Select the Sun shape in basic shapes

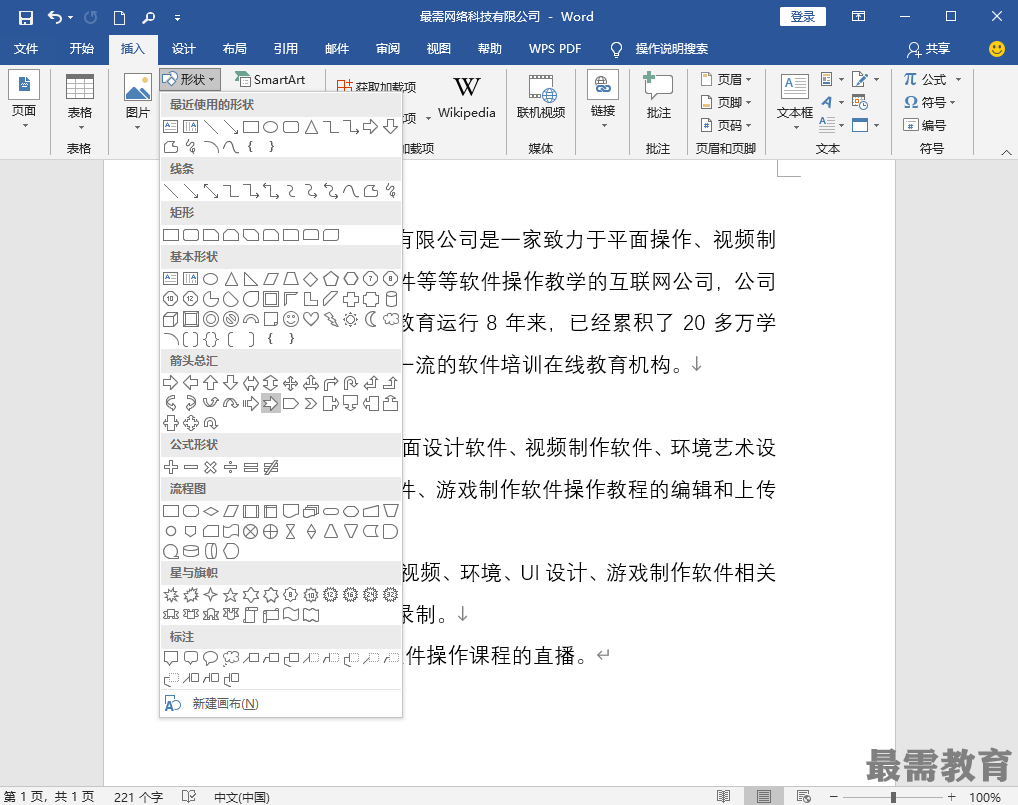(351, 319)
